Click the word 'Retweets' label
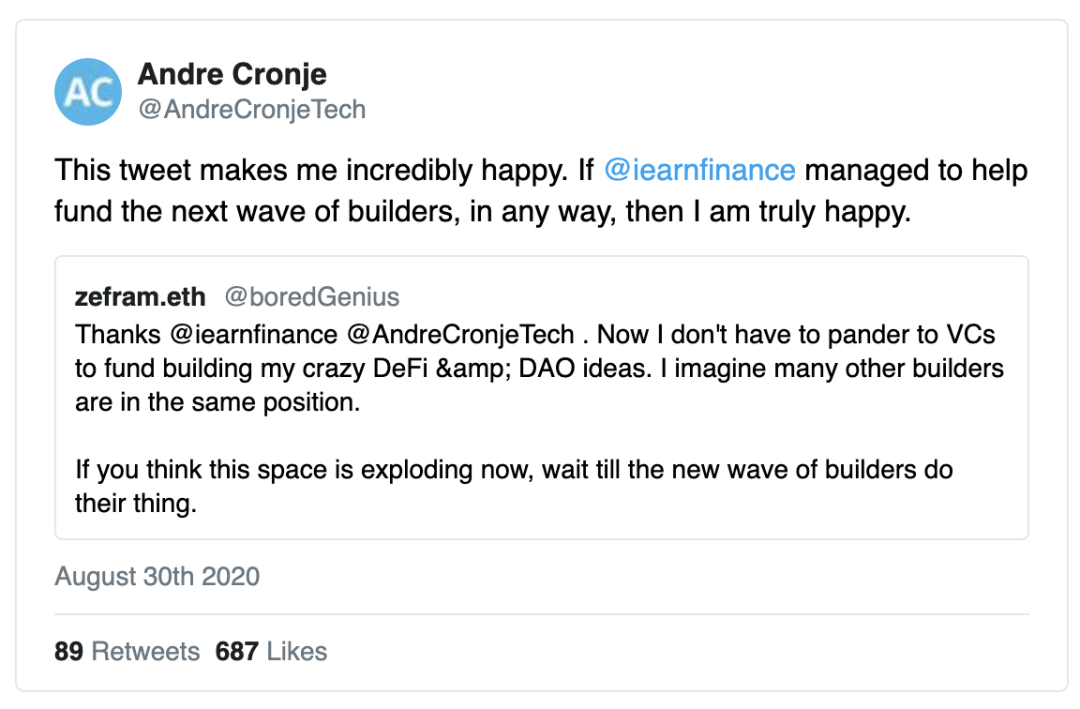 [x=145, y=652]
